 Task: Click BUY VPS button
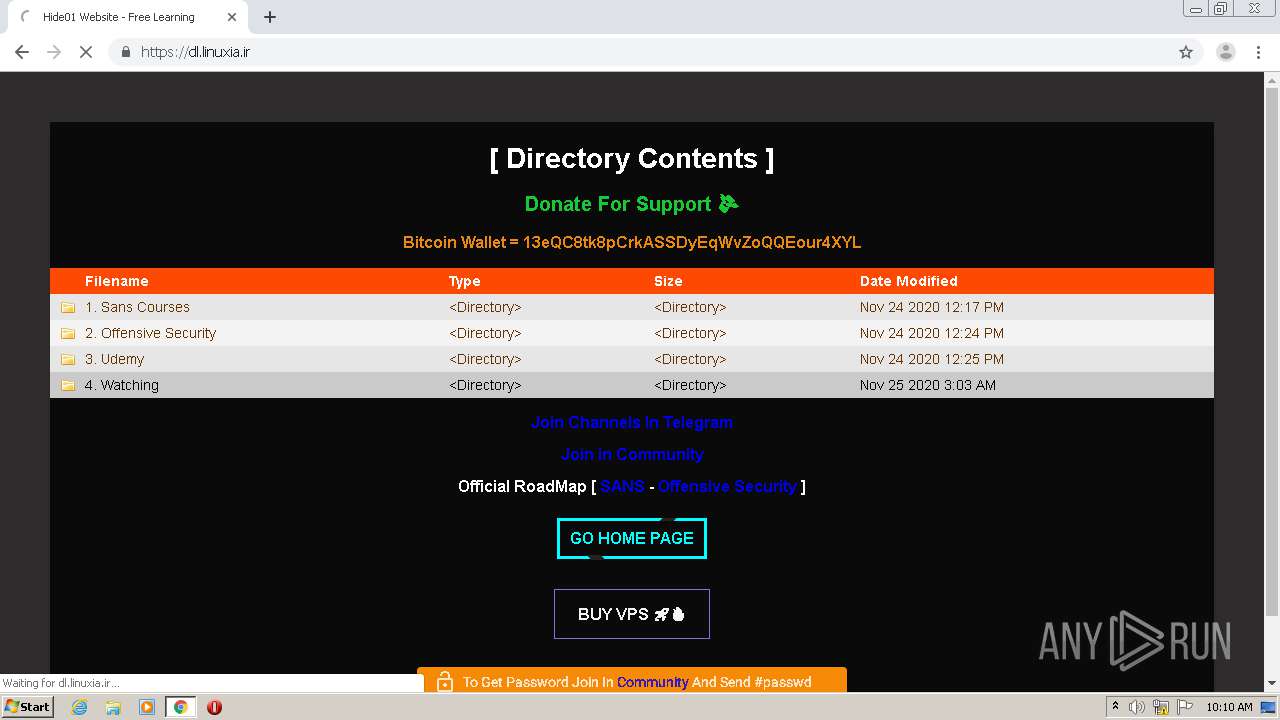(x=632, y=614)
